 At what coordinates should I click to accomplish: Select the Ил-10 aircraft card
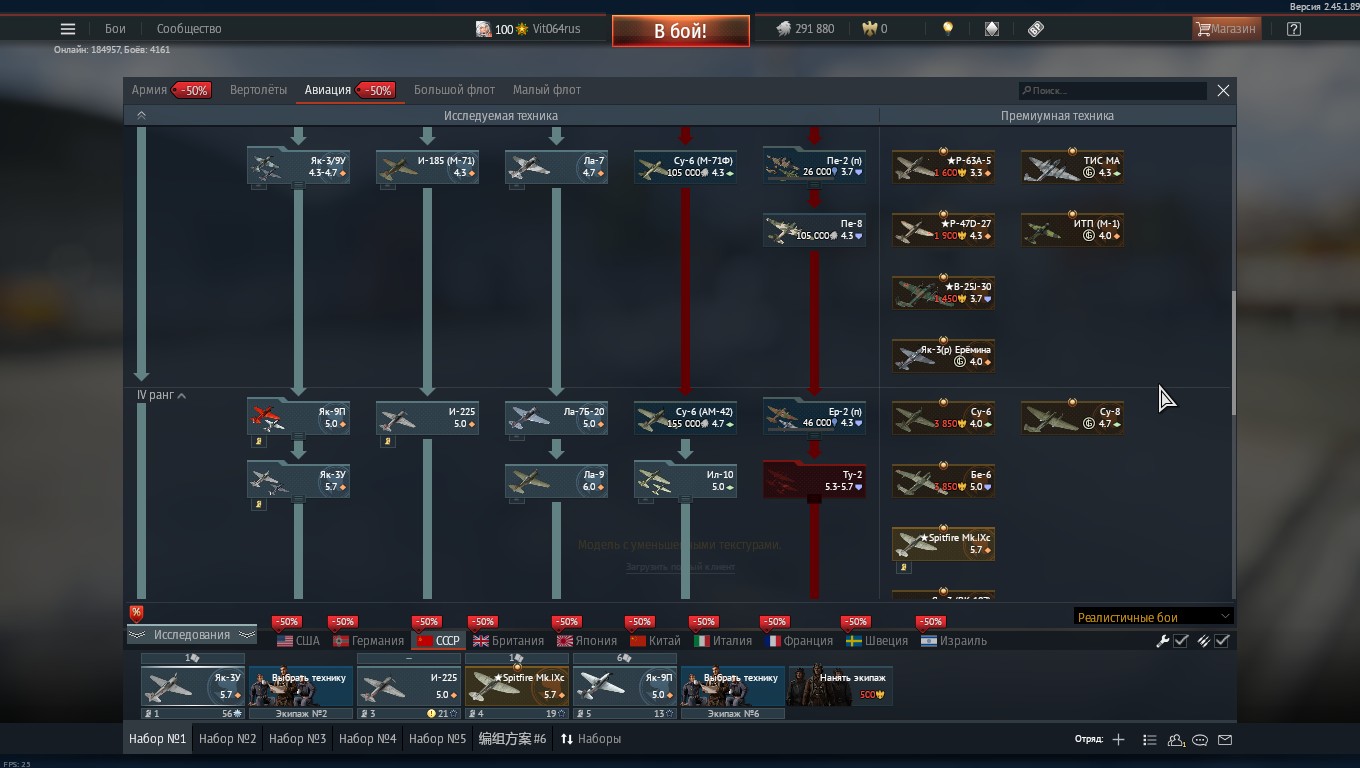pos(685,481)
